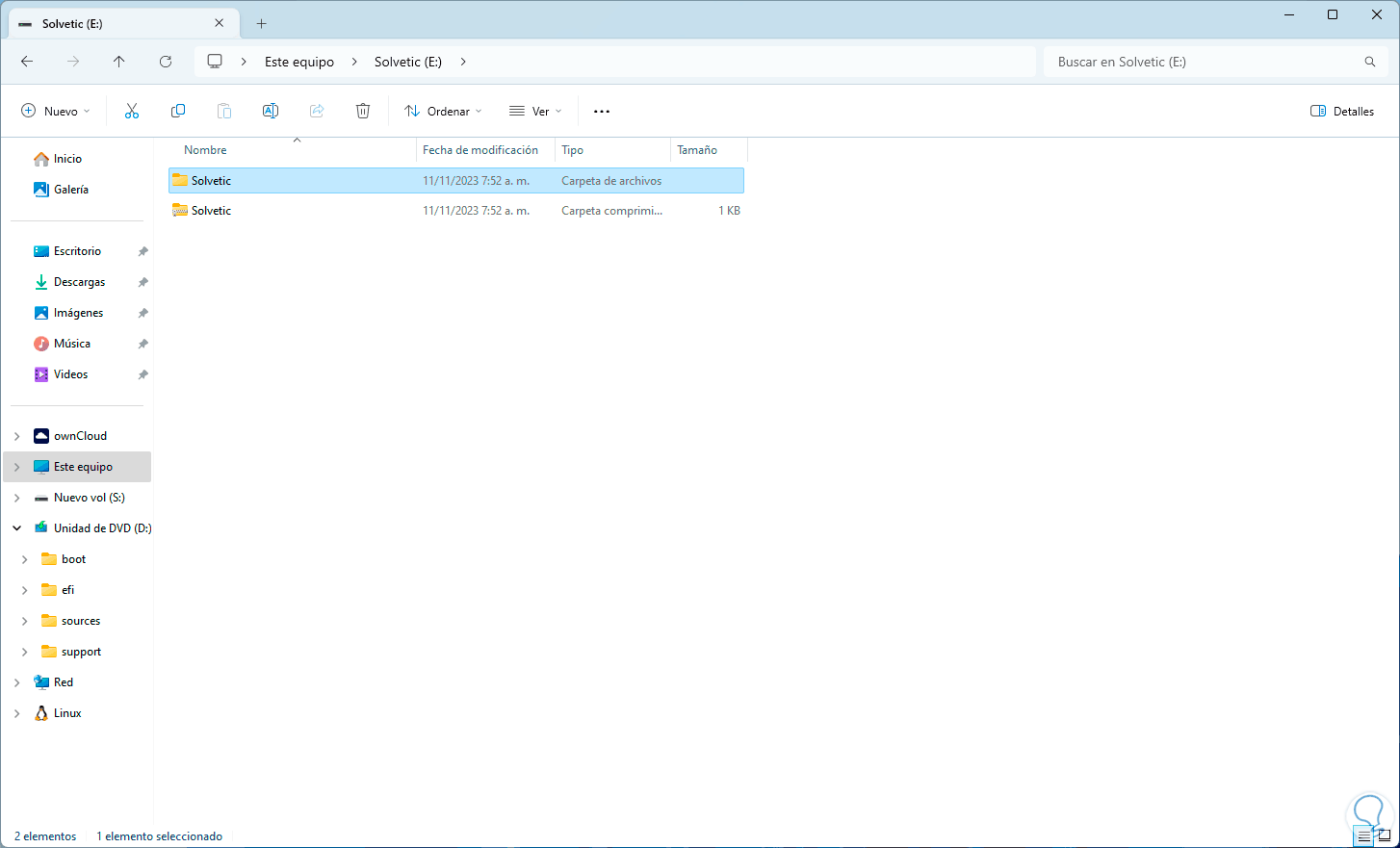Unpin Videos using its pin icon
This screenshot has height=848, width=1400.
[143, 374]
